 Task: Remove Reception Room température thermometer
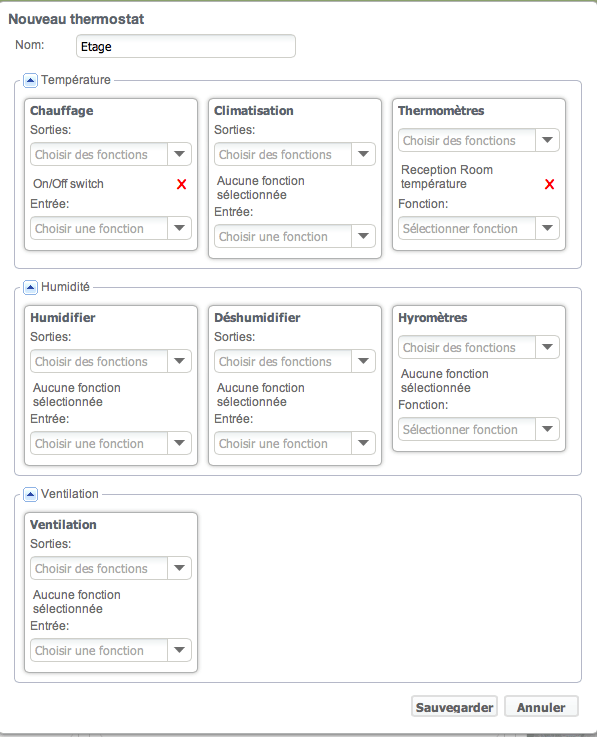coord(549,184)
